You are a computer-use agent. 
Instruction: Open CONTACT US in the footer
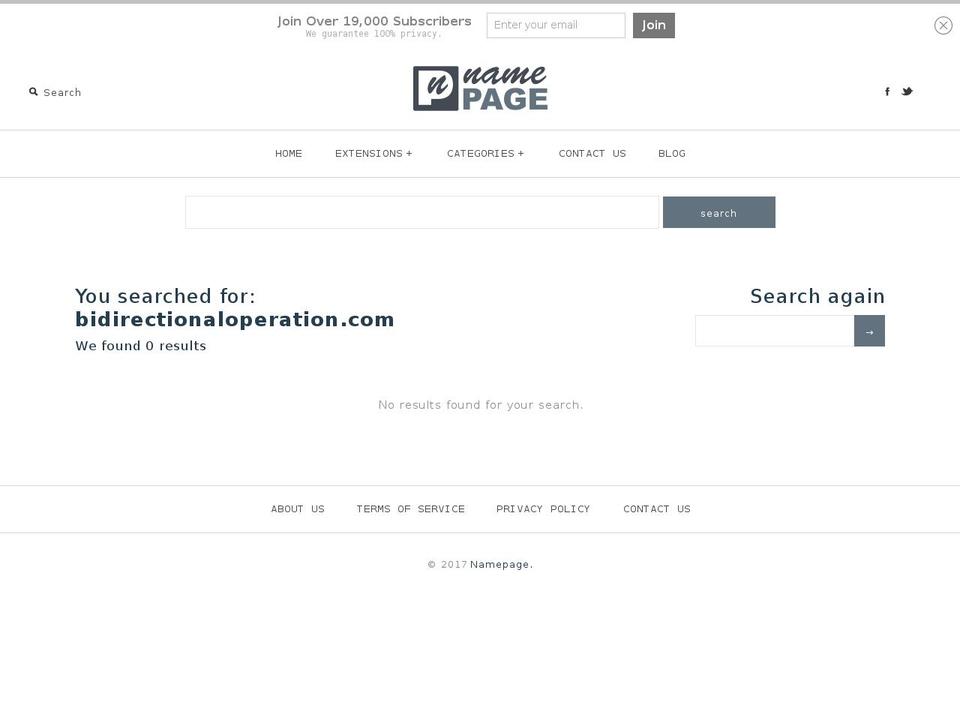[657, 509]
